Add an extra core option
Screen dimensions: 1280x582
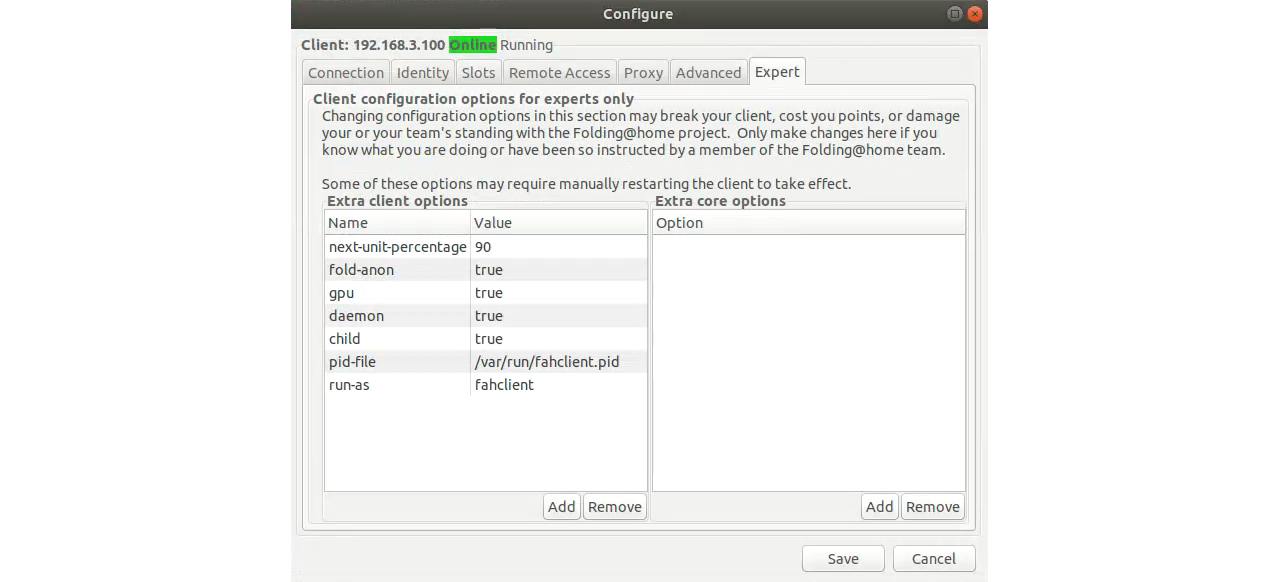(x=880, y=507)
